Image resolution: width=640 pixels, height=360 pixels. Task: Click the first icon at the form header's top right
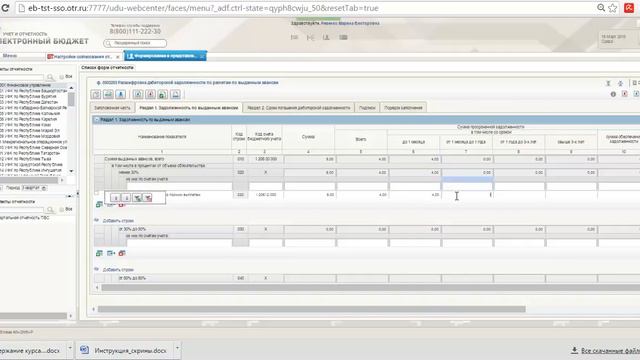click(x=608, y=83)
